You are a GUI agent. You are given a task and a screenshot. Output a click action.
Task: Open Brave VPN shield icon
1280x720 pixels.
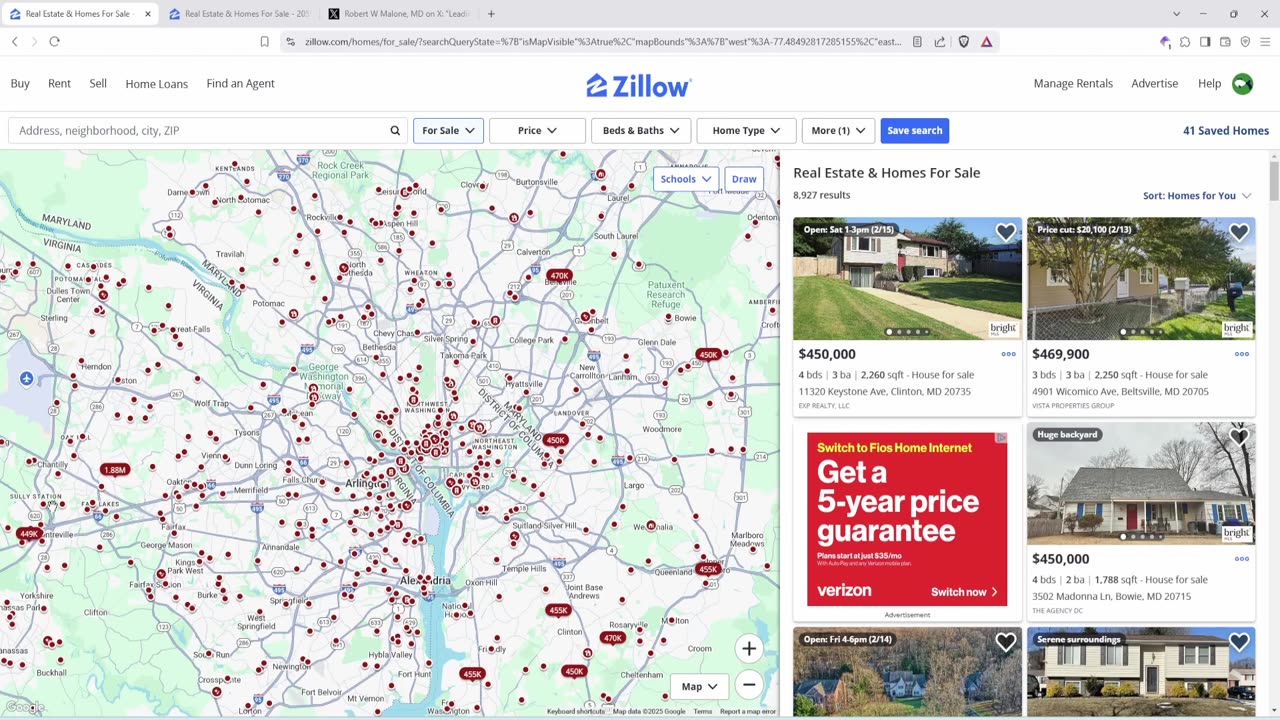1245,42
